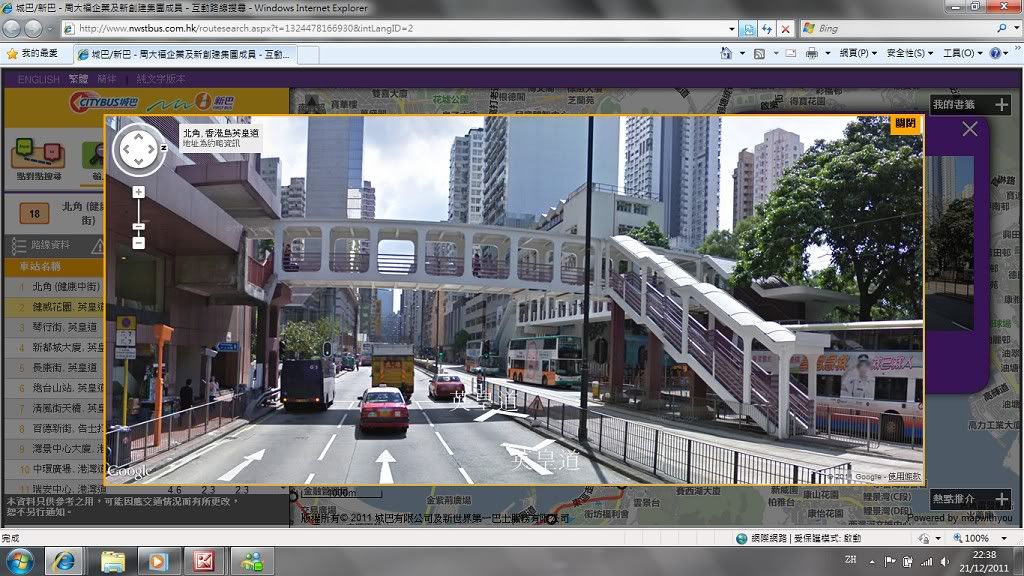The image size is (1024, 576).
Task: Open the red chart application on the taskbar
Action: [x=204, y=562]
